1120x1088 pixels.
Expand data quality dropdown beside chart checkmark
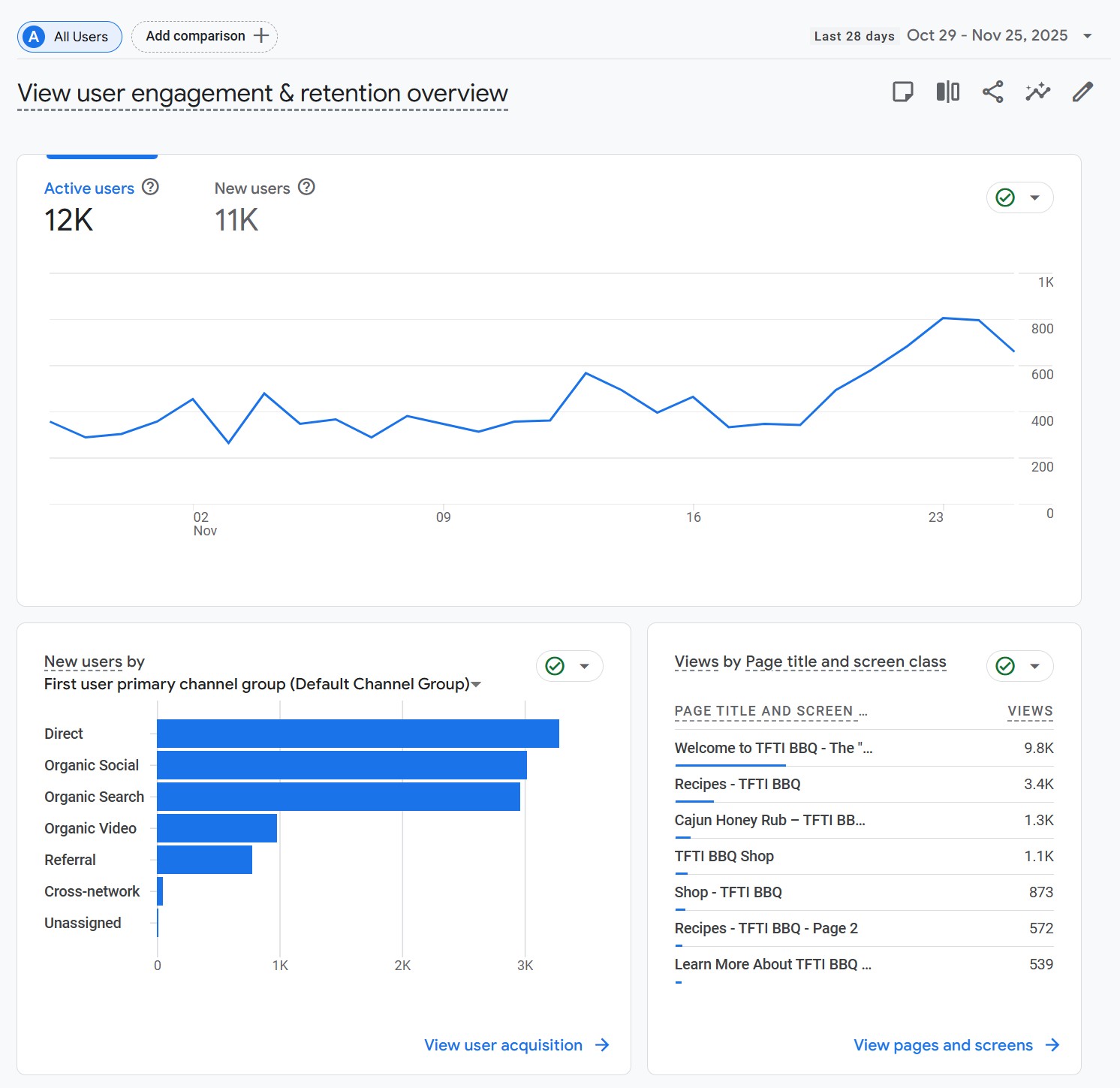[x=1035, y=197]
